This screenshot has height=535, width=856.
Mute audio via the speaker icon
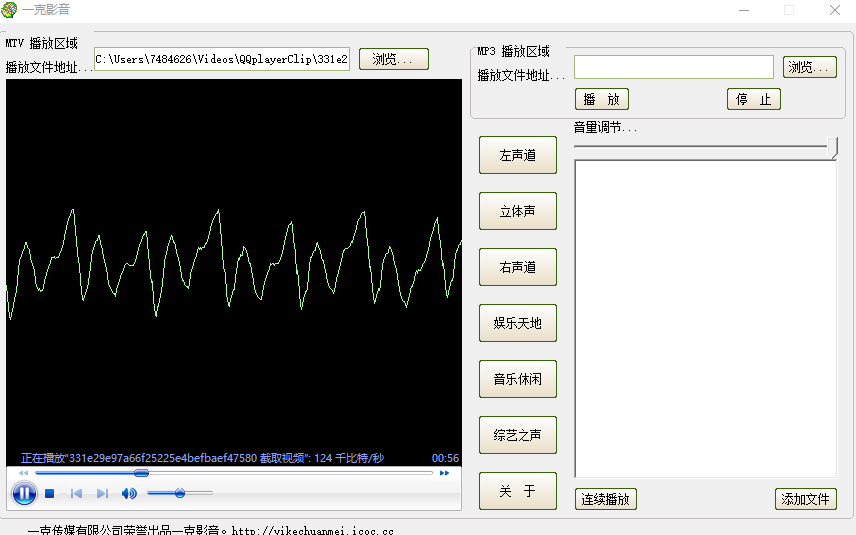[129, 494]
